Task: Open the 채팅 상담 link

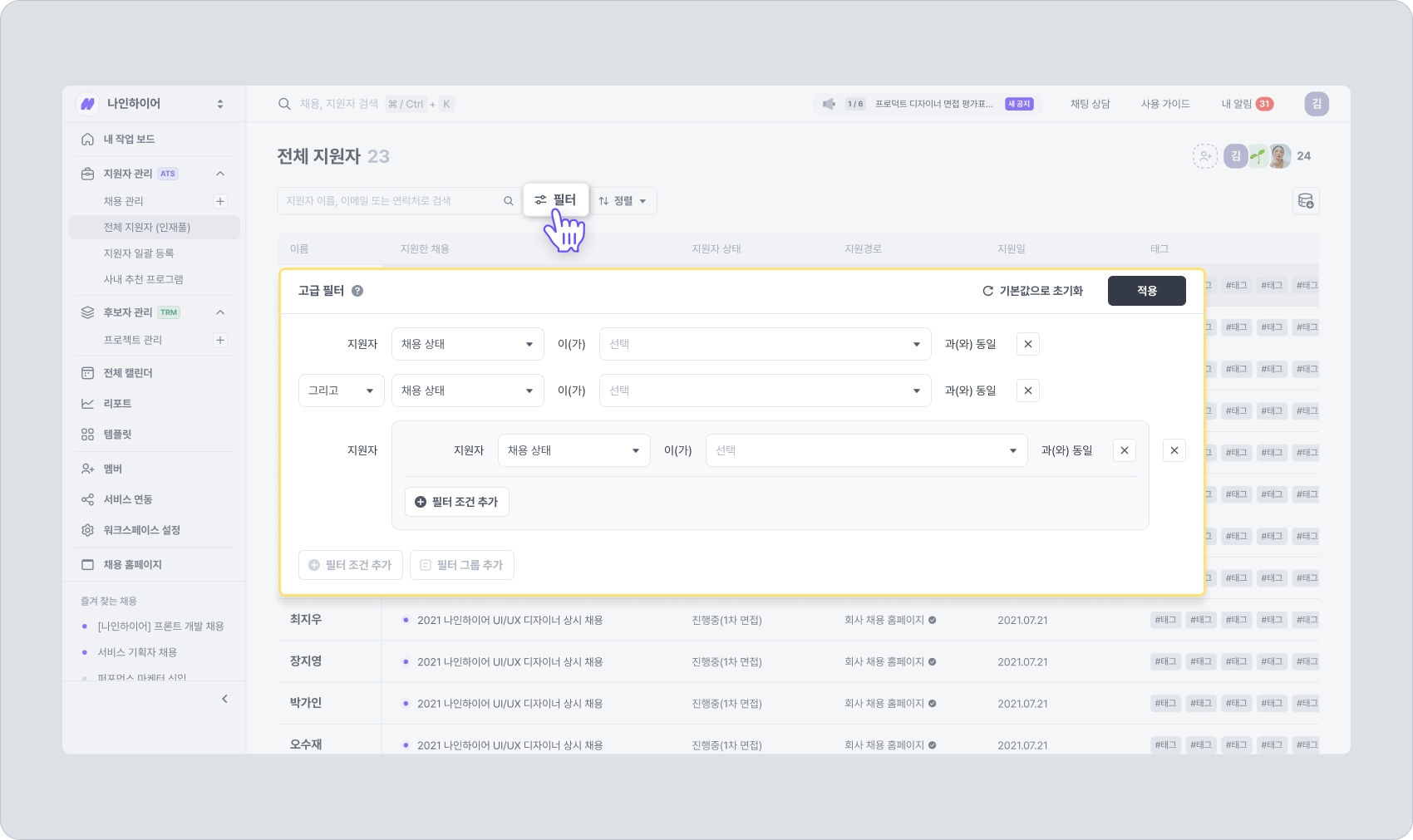Action: [1090, 104]
